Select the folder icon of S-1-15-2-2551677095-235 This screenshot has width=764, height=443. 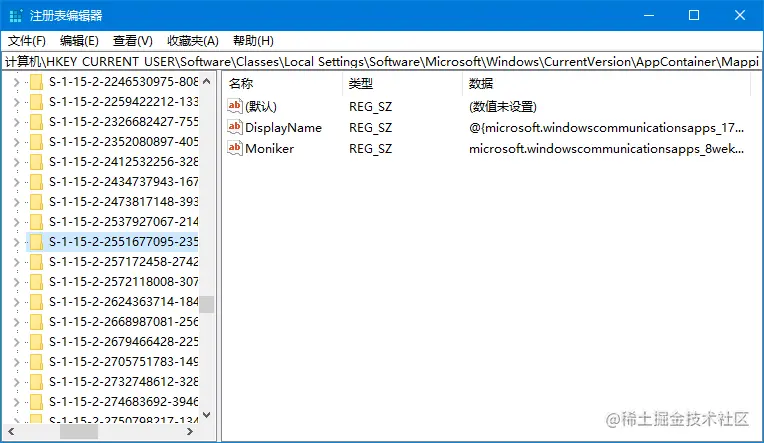pos(37,242)
